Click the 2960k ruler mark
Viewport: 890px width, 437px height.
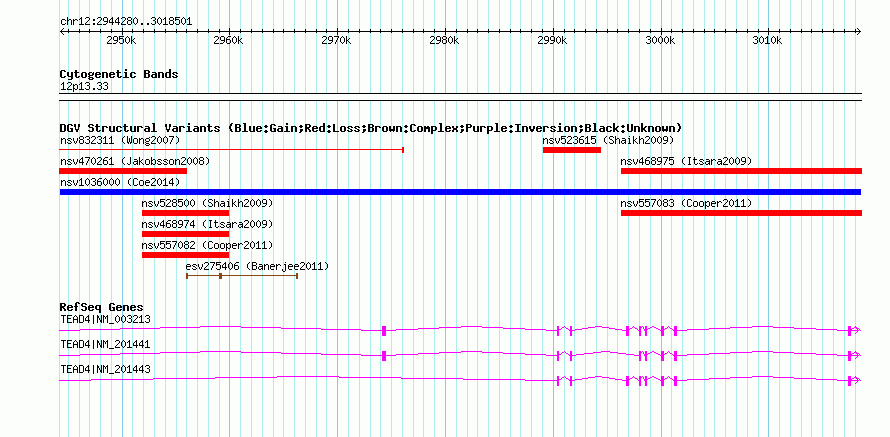[229, 41]
